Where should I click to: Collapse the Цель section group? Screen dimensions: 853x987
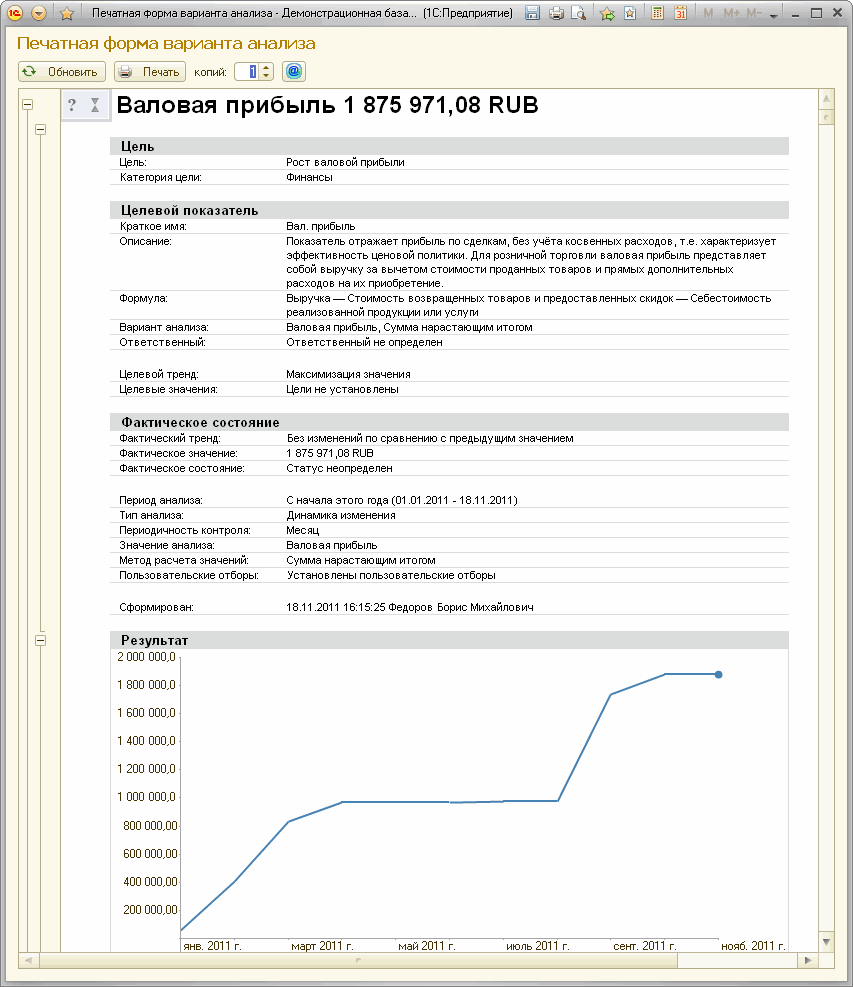41,129
